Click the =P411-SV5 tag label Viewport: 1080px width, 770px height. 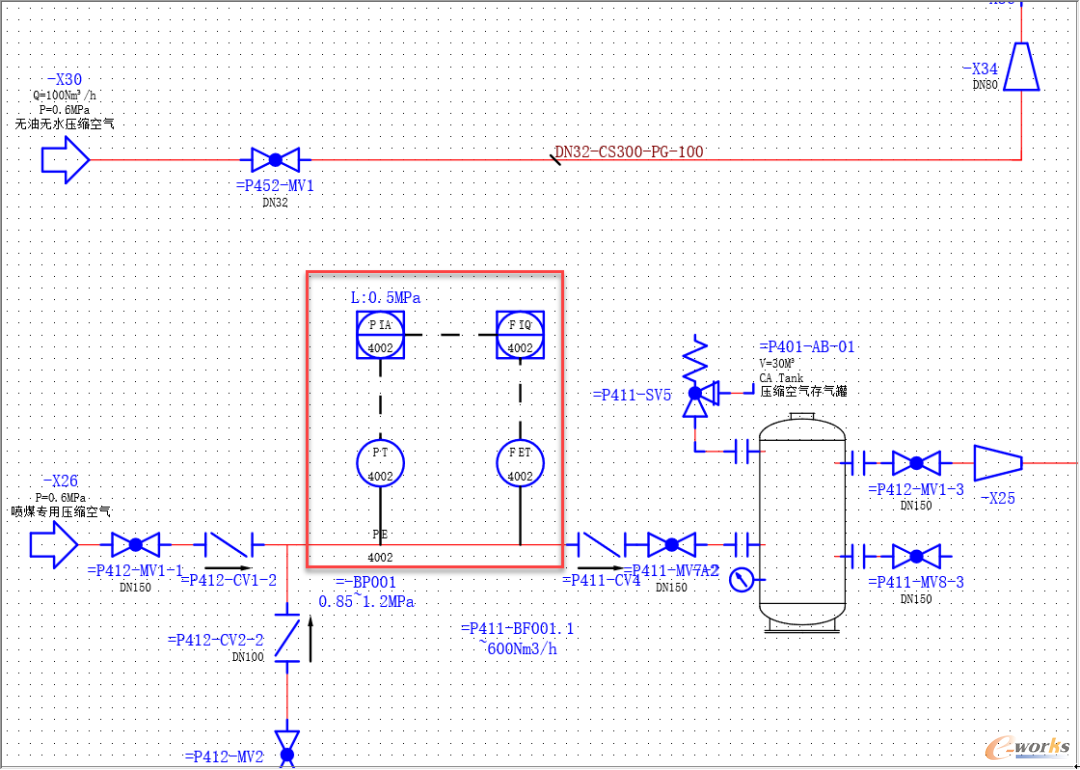(x=632, y=395)
